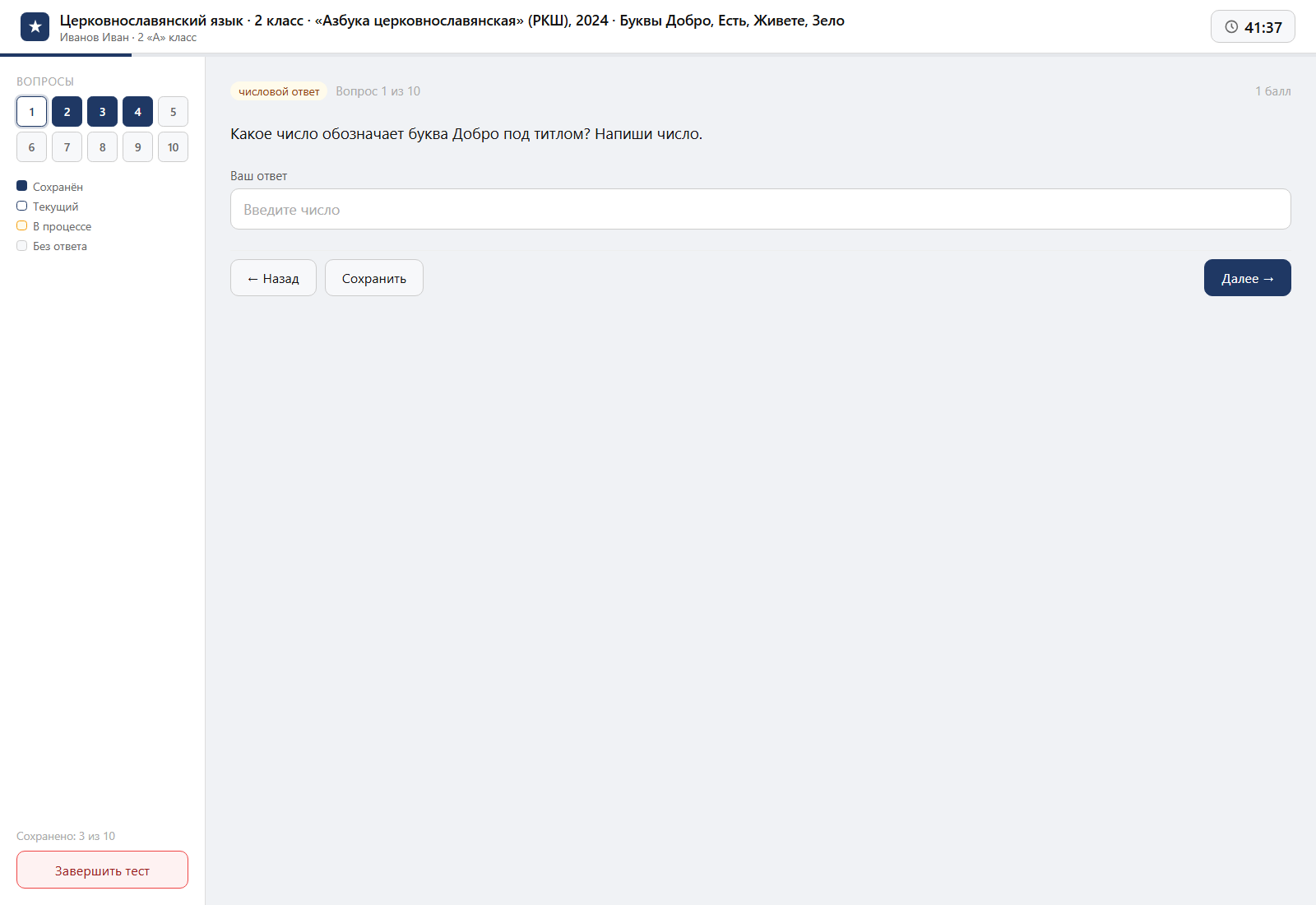Go to question 8
Screen dimensions: 1316x905
(x=102, y=147)
